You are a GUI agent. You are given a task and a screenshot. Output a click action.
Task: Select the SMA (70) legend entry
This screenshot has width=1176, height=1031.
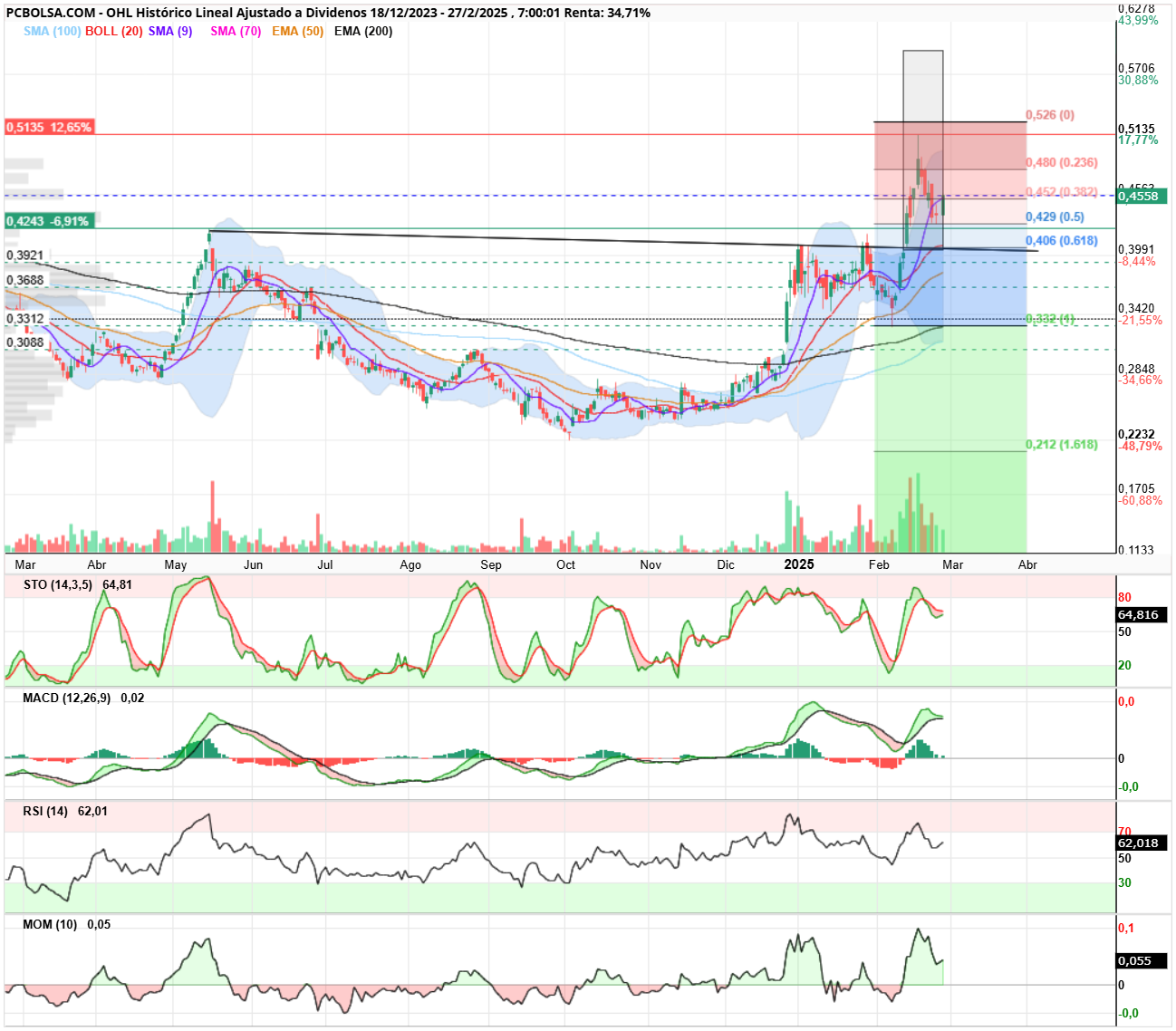236,31
